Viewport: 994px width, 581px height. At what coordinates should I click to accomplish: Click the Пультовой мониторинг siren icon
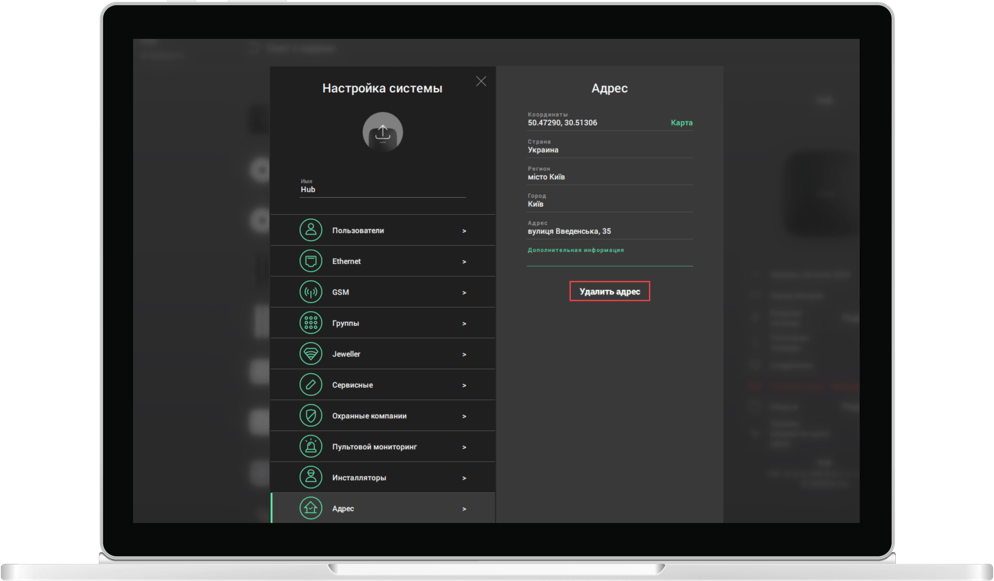pos(311,446)
